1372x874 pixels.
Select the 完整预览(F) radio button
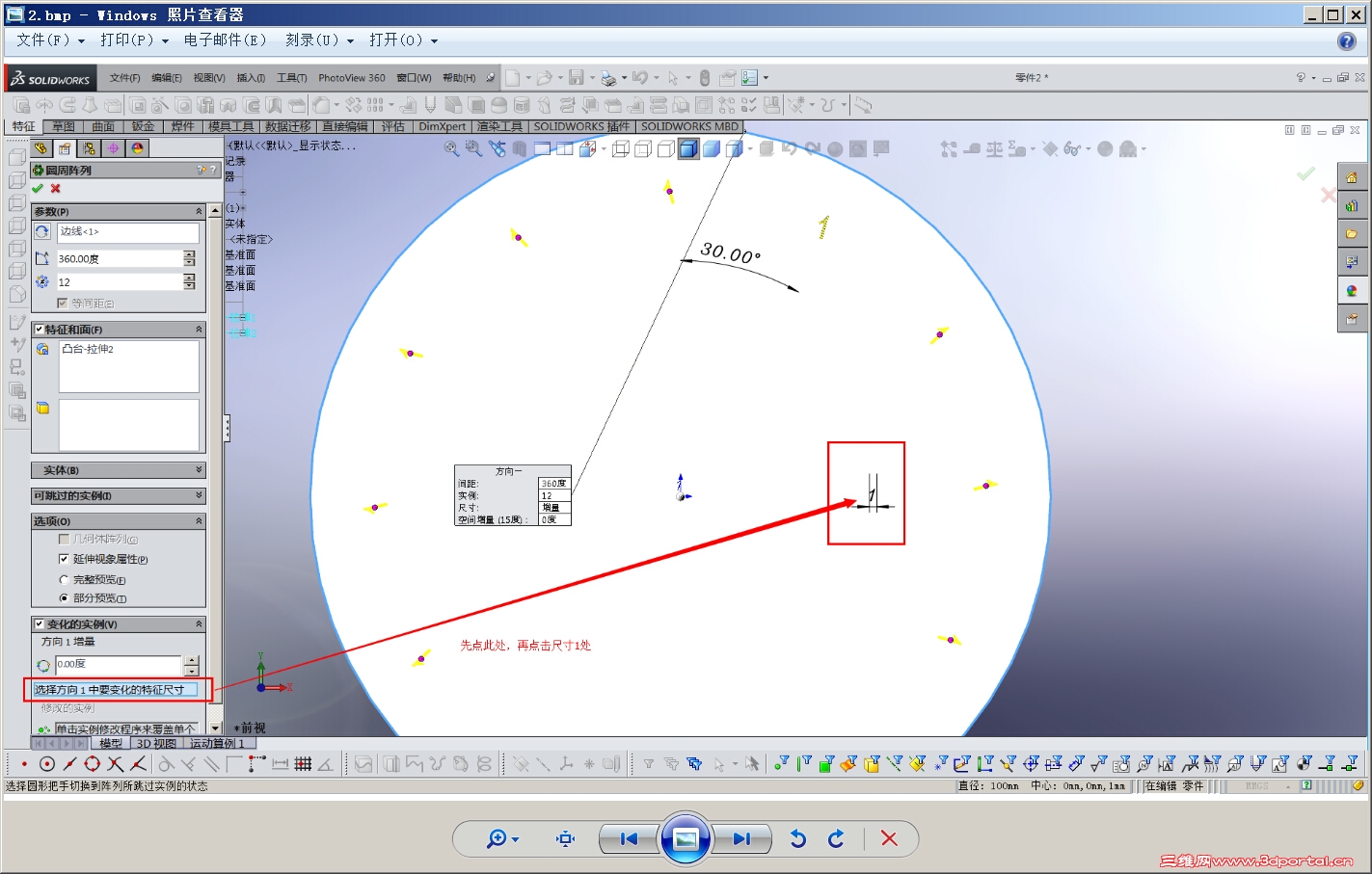pyautogui.click(x=64, y=580)
